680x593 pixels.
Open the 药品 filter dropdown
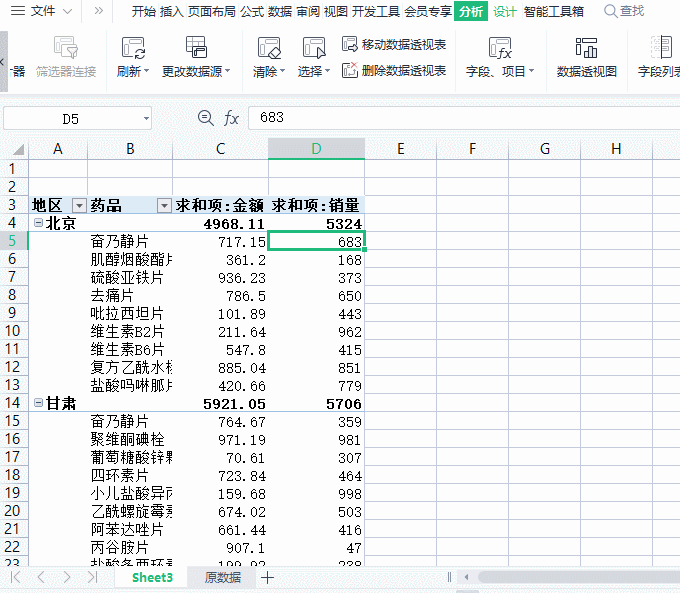[164, 205]
